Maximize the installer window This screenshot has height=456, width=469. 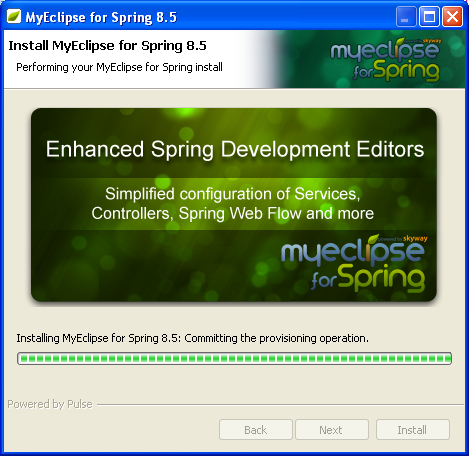pyautogui.click(x=429, y=17)
